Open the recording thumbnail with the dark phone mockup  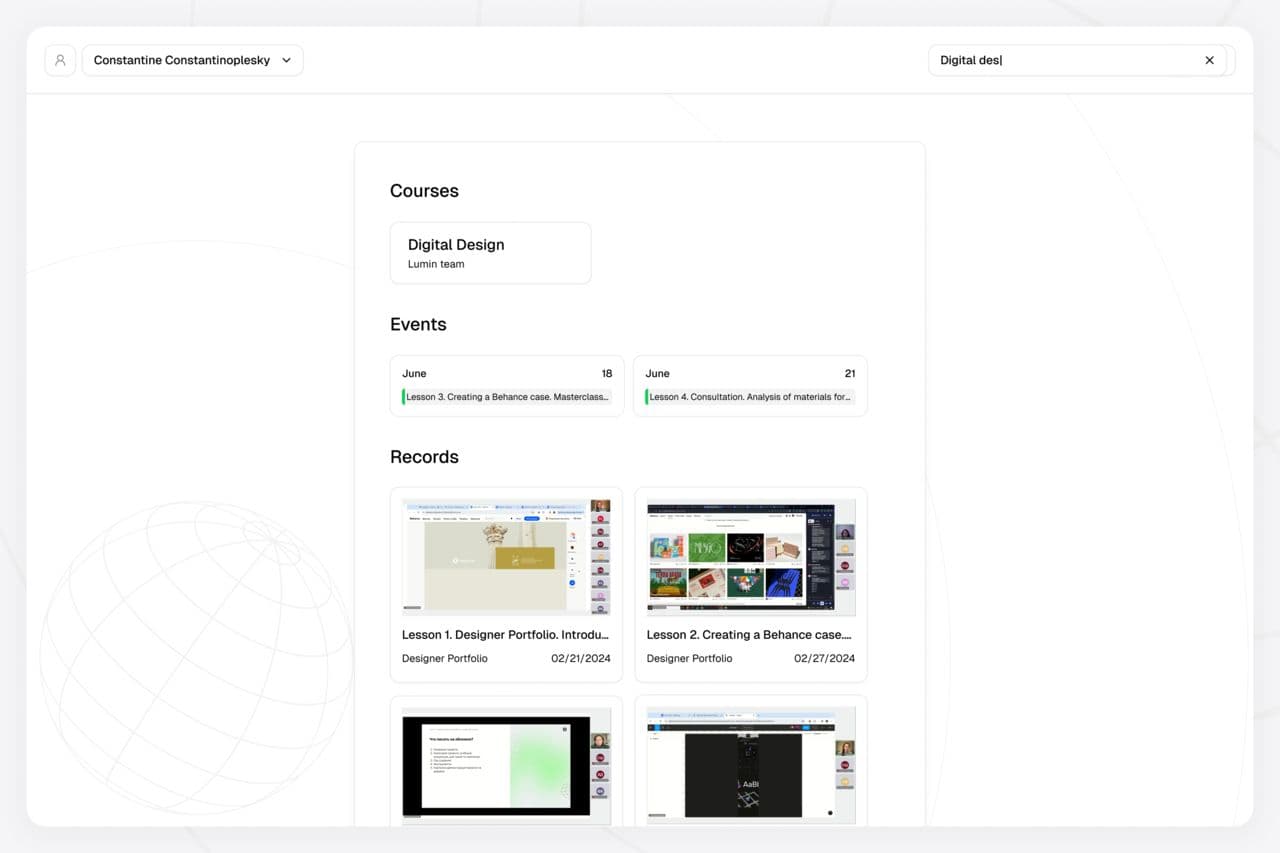(x=750, y=764)
